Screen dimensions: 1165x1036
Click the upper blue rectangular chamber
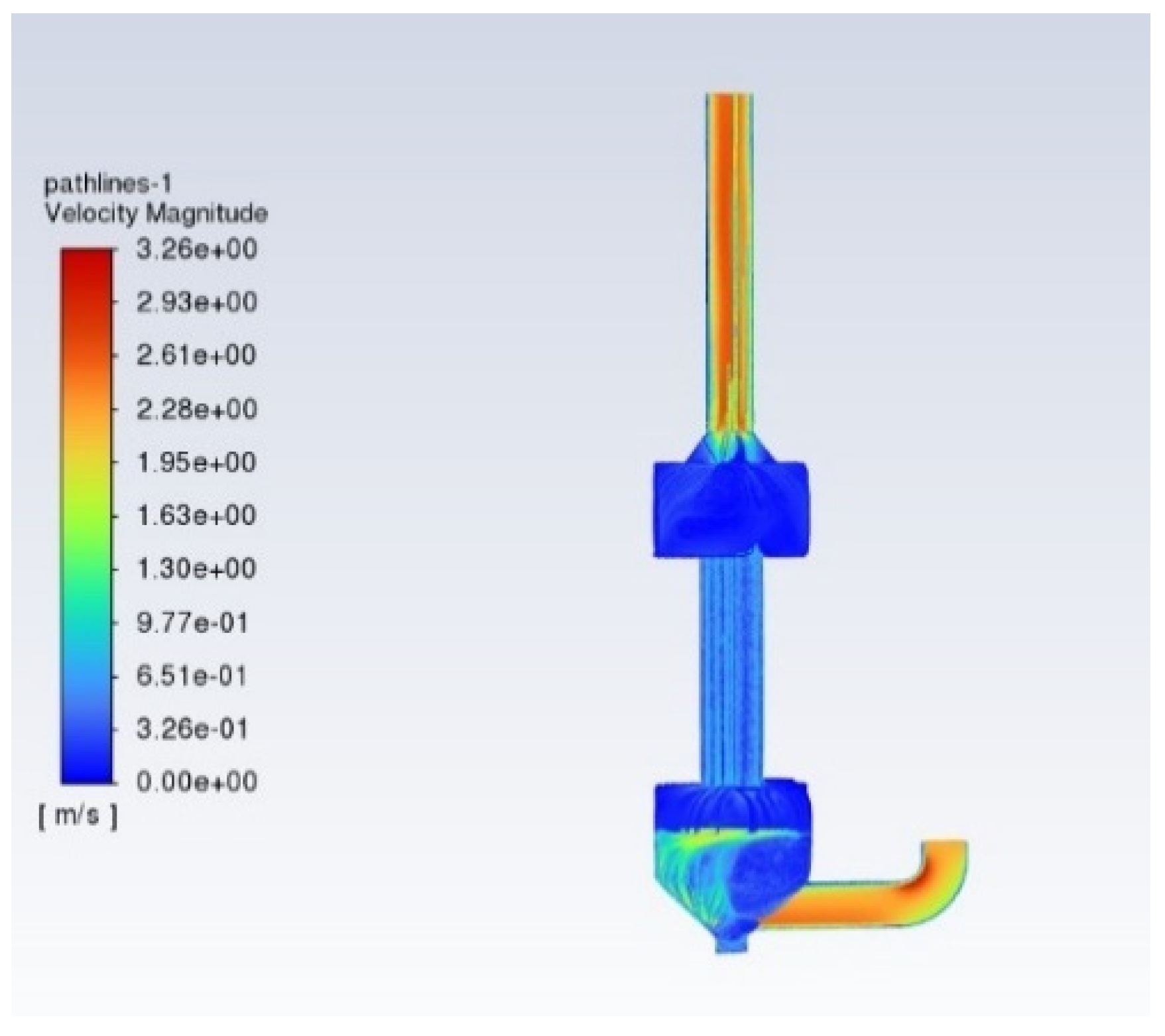pos(731,510)
